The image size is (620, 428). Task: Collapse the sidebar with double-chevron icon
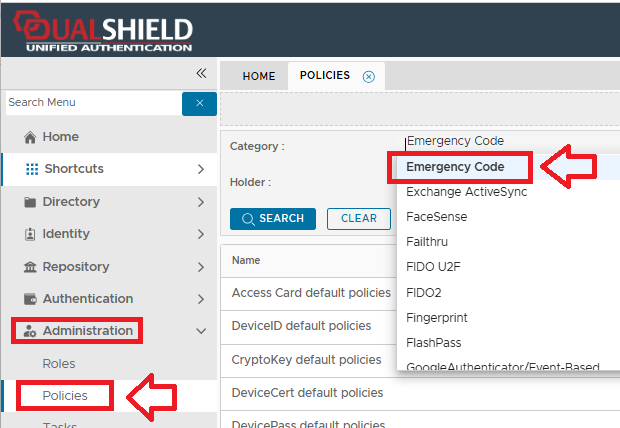click(x=201, y=73)
